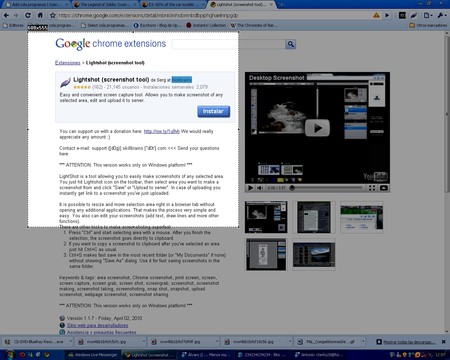This screenshot has height=360, width=450.
Task: Switch to The Legend of Zelda tab
Action: (103, 5)
